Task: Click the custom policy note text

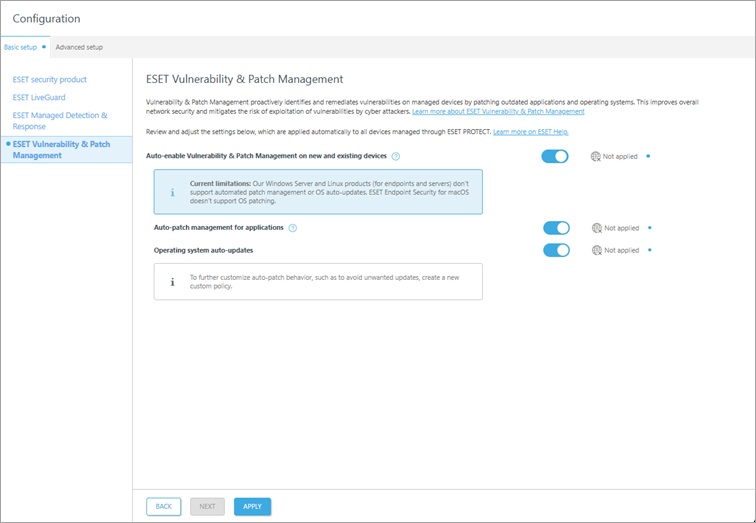Action: tap(324, 282)
